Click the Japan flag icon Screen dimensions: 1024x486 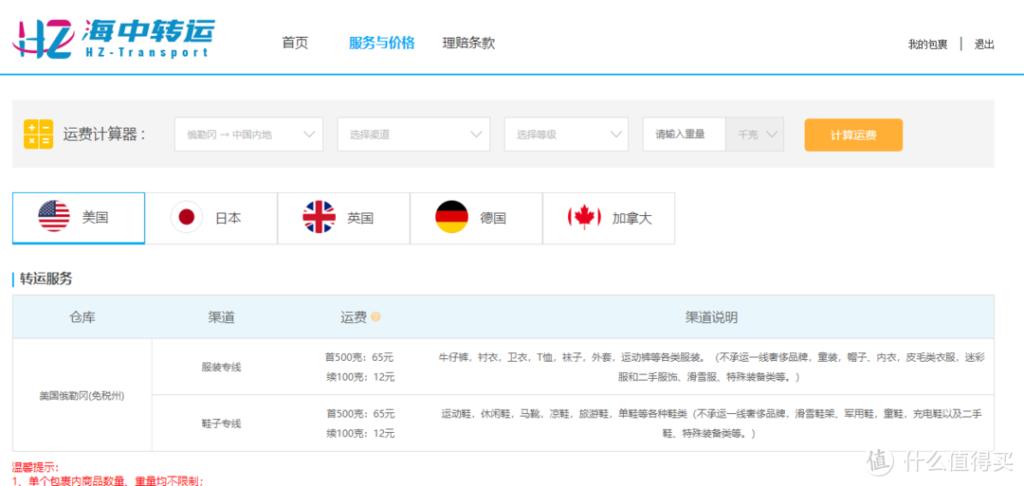pyautogui.click(x=187, y=217)
